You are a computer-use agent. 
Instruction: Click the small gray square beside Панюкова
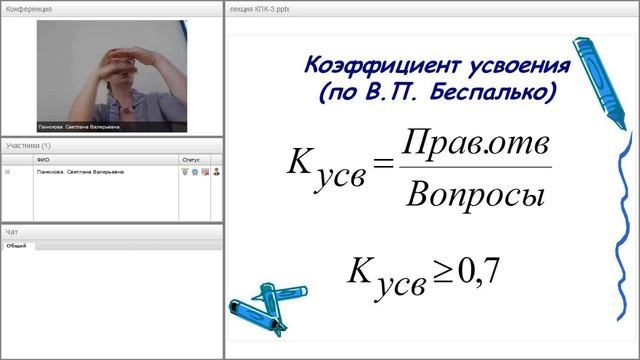[7, 172]
